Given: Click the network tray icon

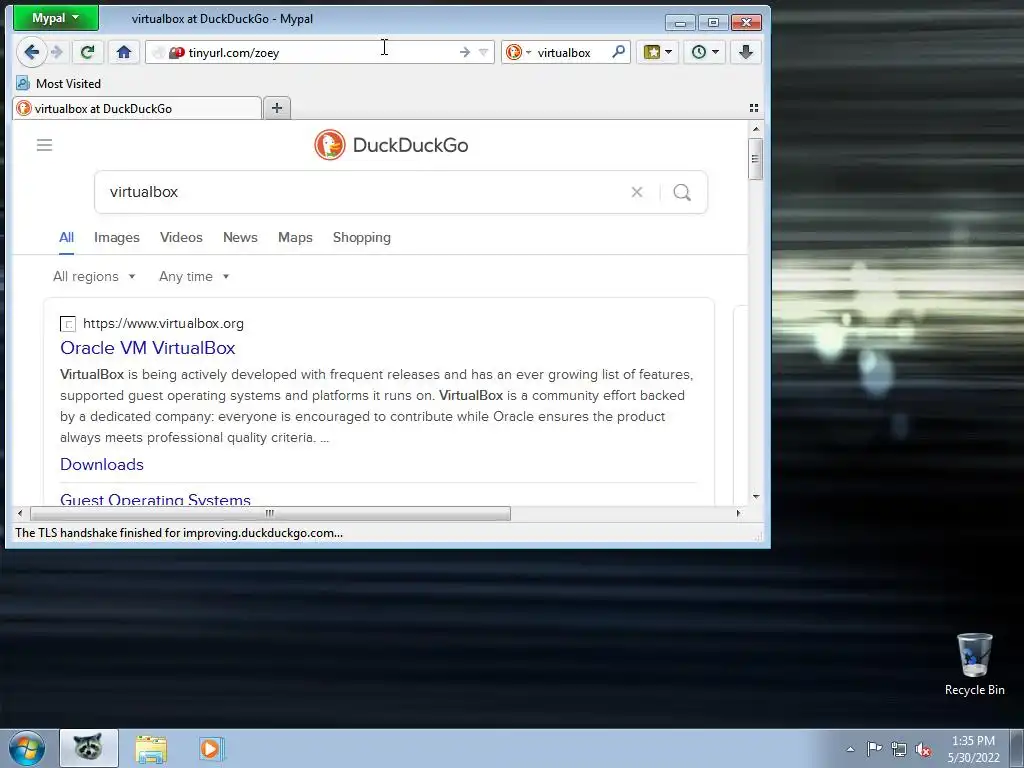Looking at the screenshot, I should (x=899, y=749).
